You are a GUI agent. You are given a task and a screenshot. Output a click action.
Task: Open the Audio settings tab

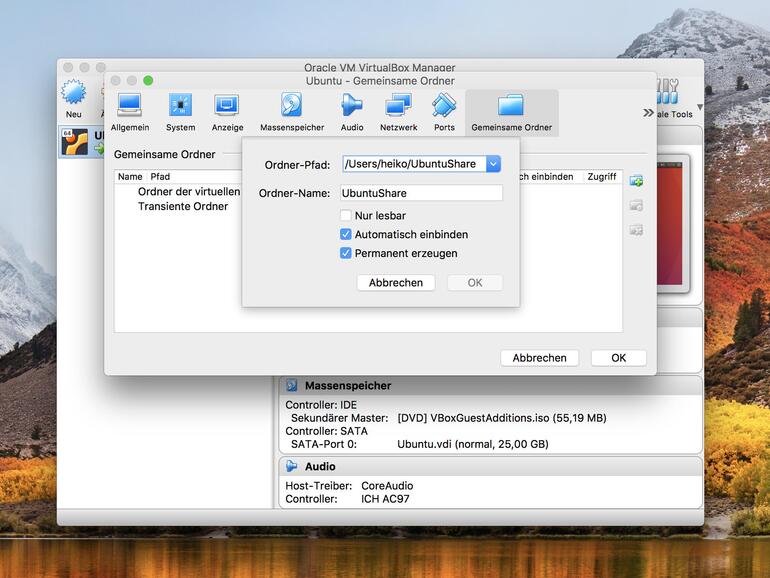(352, 112)
